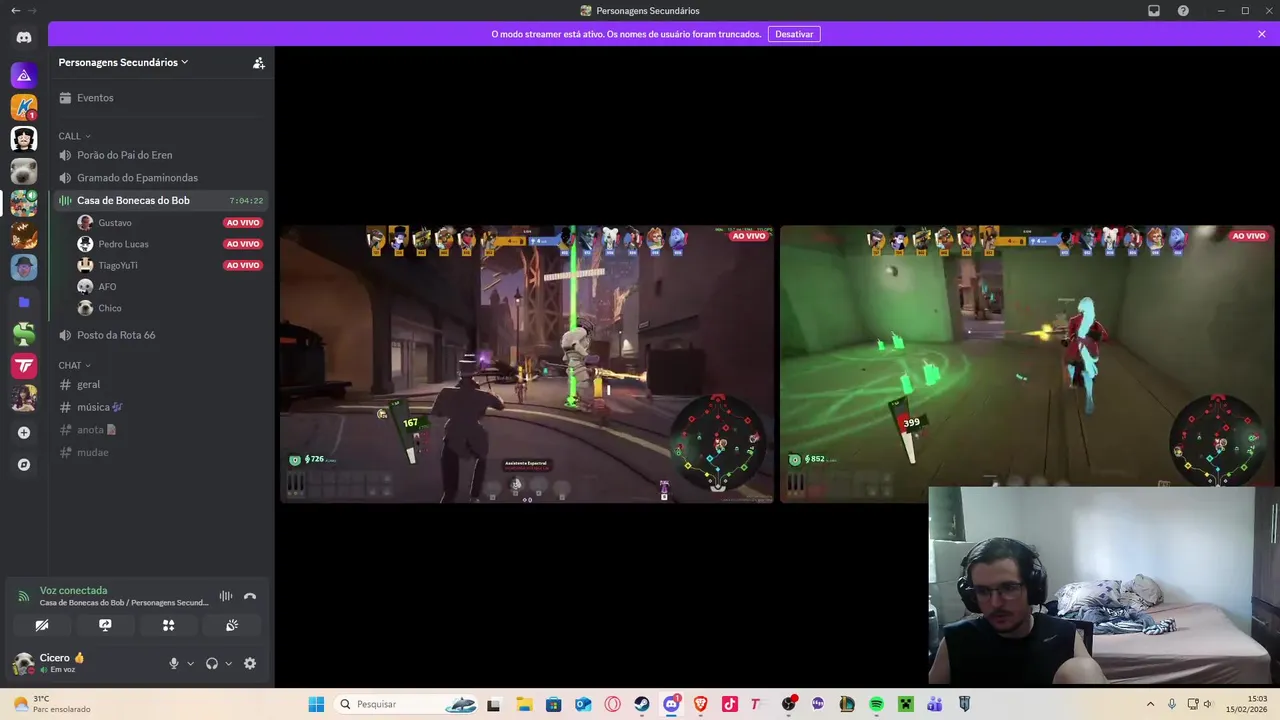Open Eventos in the channel list
The width and height of the screenshot is (1280, 720).
click(x=161, y=98)
